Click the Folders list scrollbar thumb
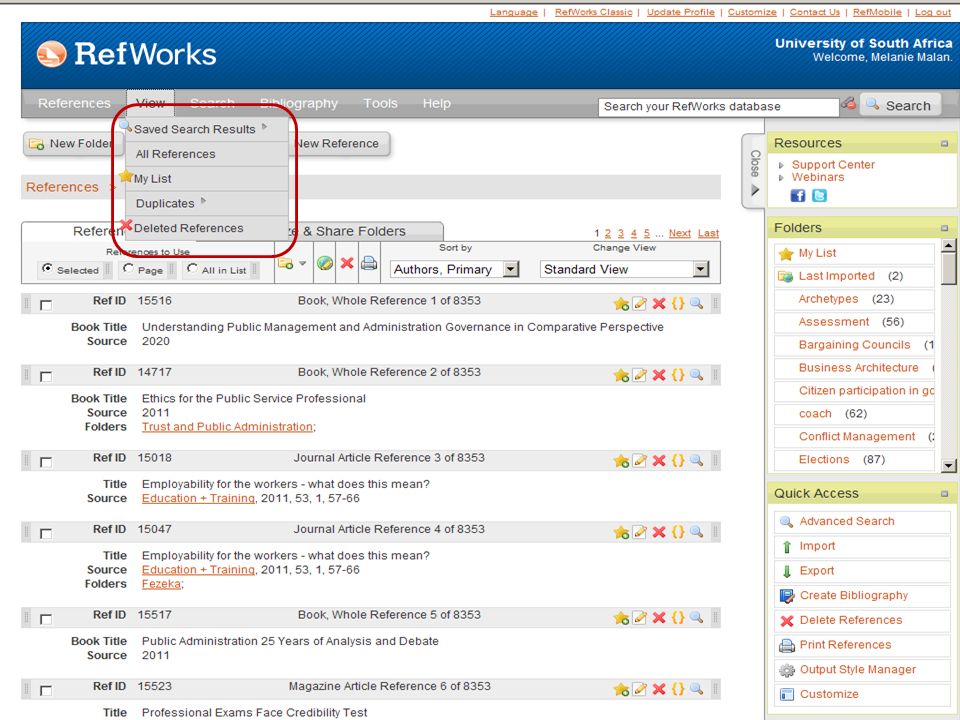Screen dimensions: 960x720 pyautogui.click(x=948, y=269)
